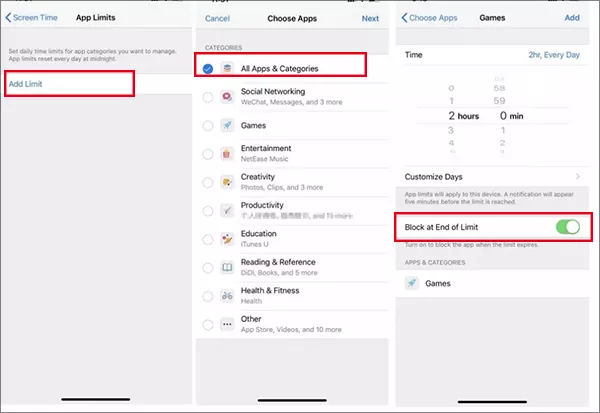The image size is (600, 413).
Task: Tap the Games rocket icon in category list
Action: pos(228,126)
